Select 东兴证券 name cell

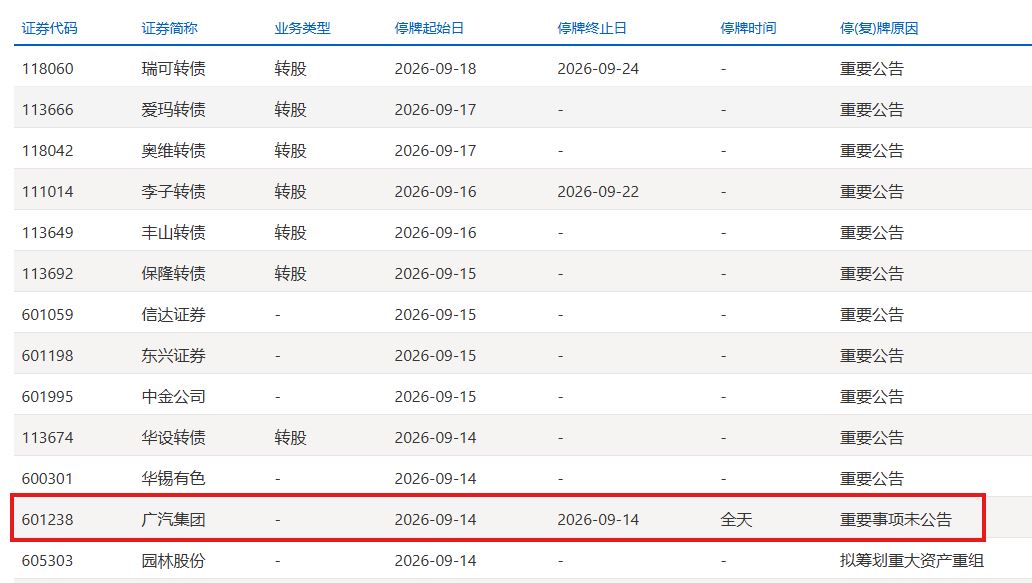173,355
